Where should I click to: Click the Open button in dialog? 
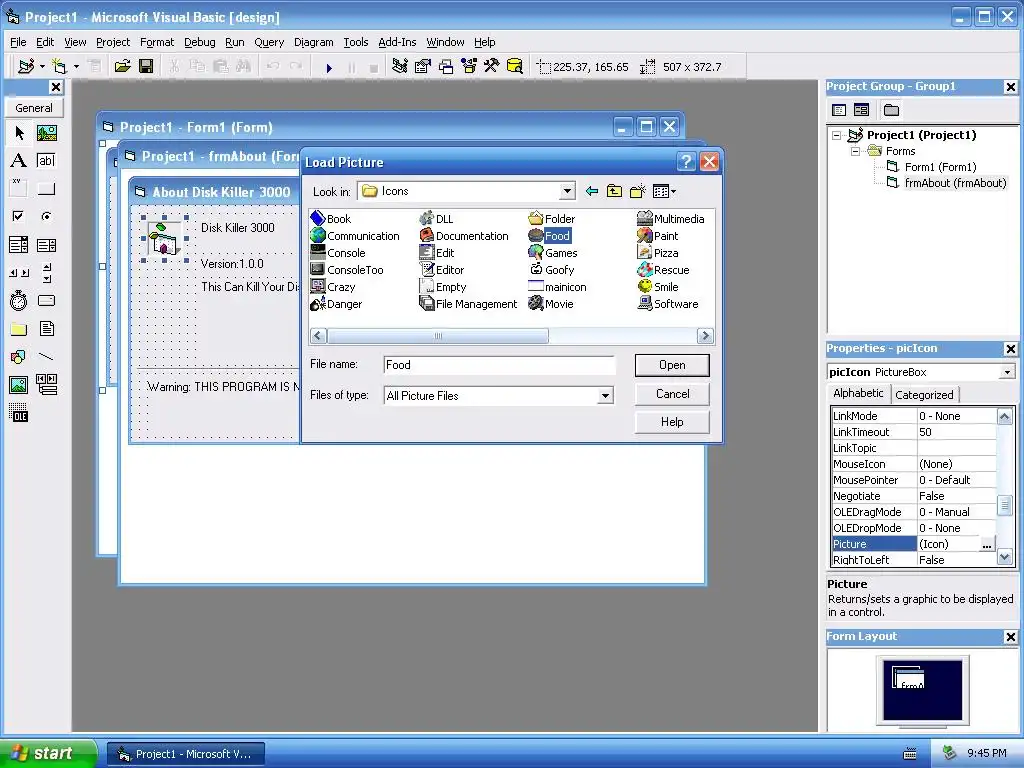click(x=672, y=365)
